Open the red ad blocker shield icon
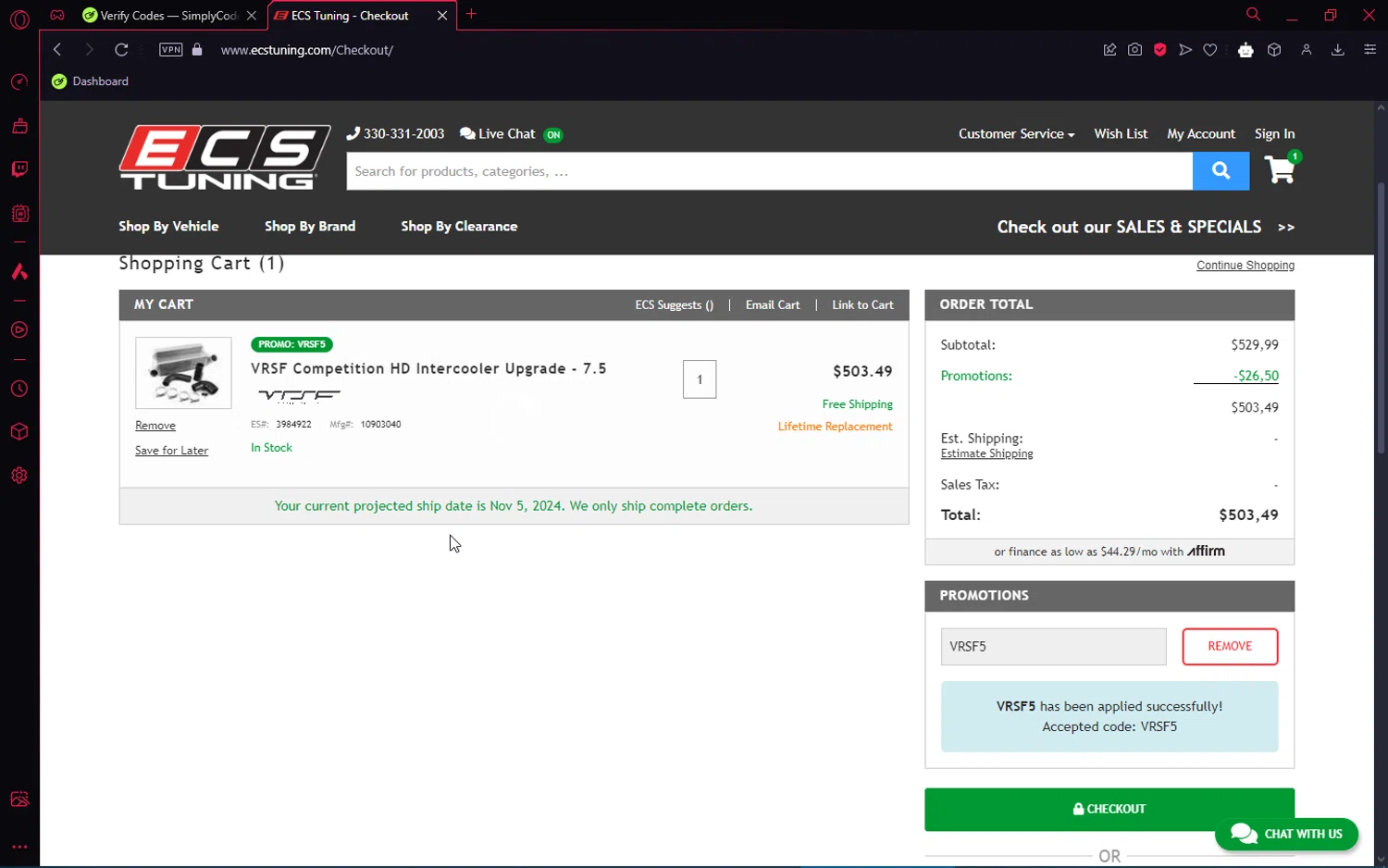The image size is (1388, 868). click(x=1159, y=50)
